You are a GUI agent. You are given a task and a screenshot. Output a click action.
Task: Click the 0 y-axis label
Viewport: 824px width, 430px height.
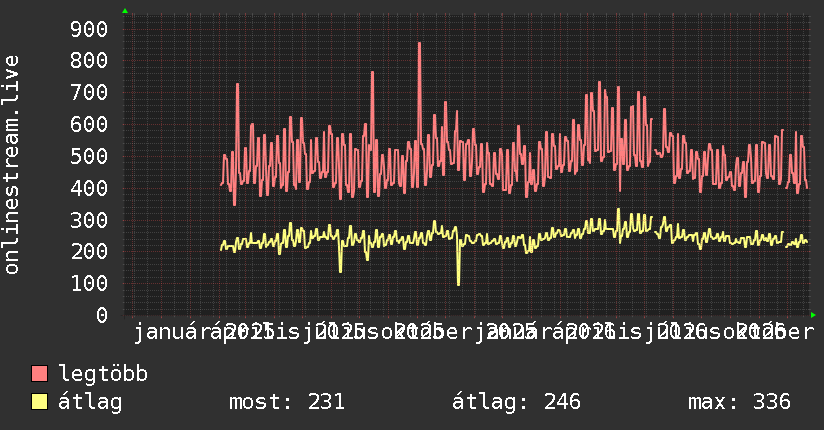pos(102,315)
